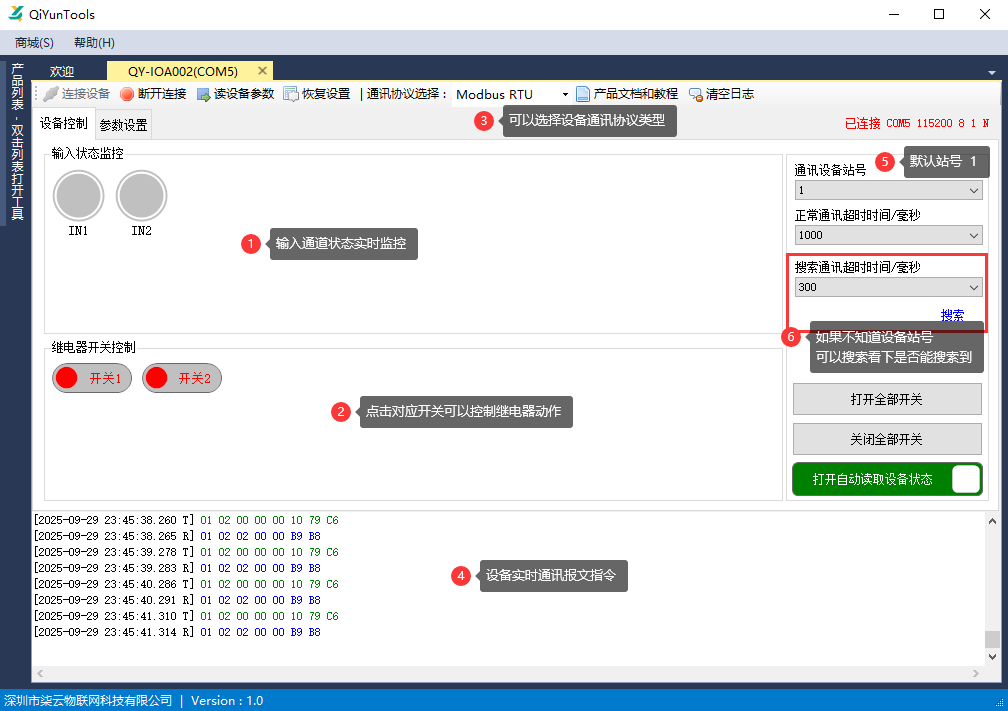Click the Connect Device (连接设备) toolbar icon
The image size is (1008, 711).
point(51,94)
